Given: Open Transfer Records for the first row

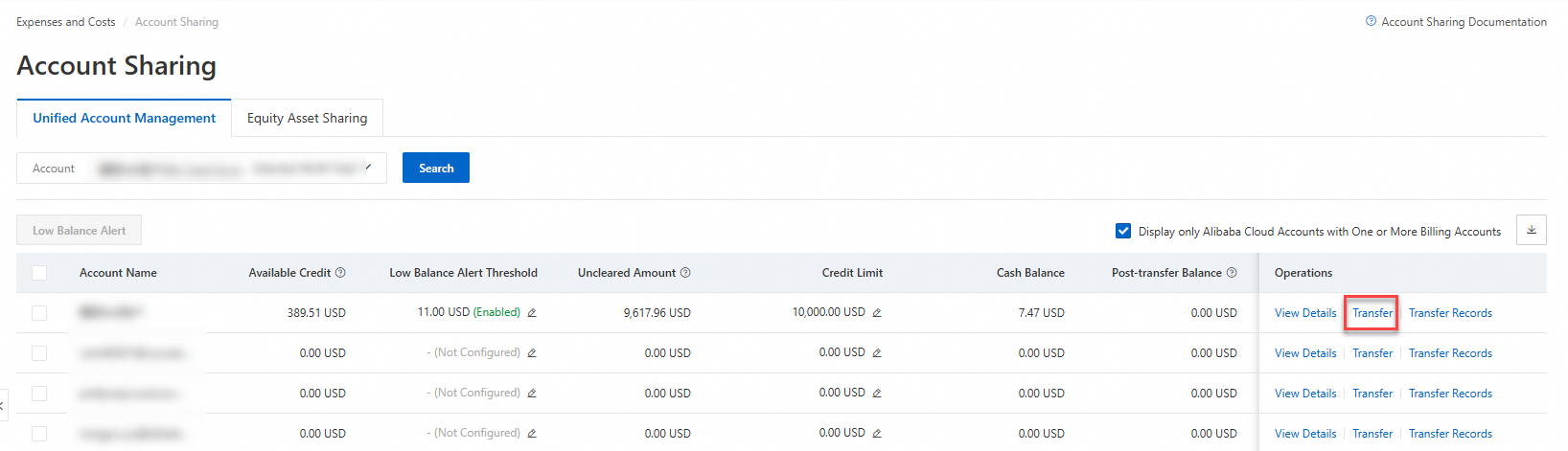Looking at the screenshot, I should pos(1450,313).
